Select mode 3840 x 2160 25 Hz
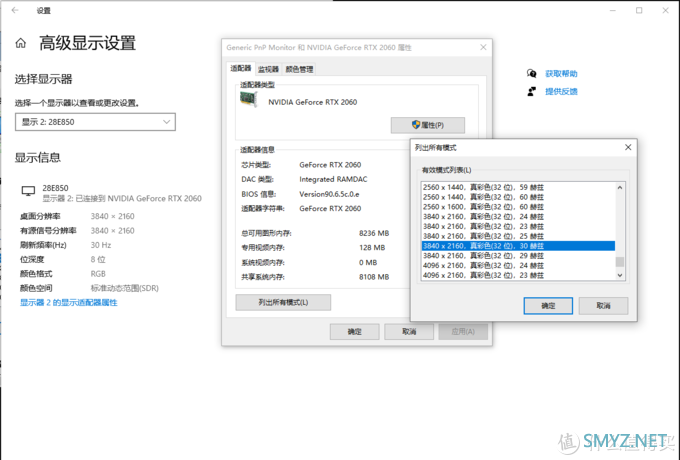The height and width of the screenshot is (460, 680). coord(518,236)
